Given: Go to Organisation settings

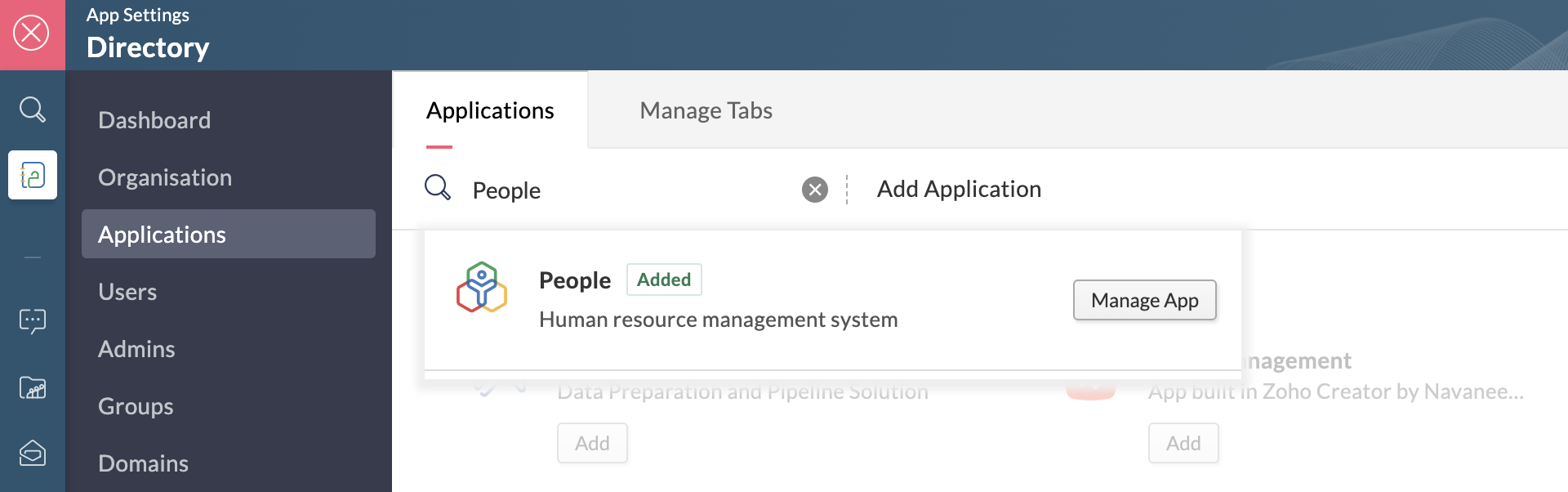Looking at the screenshot, I should click(x=165, y=177).
